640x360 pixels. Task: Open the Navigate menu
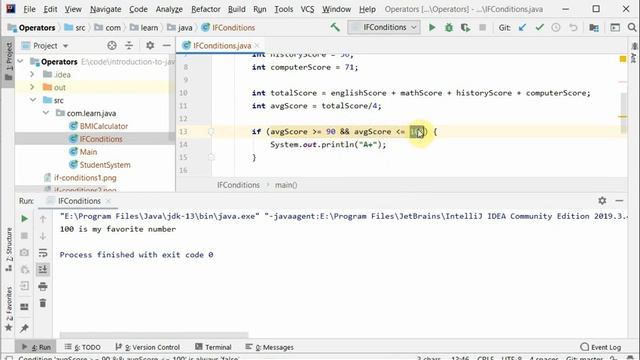tap(105, 9)
